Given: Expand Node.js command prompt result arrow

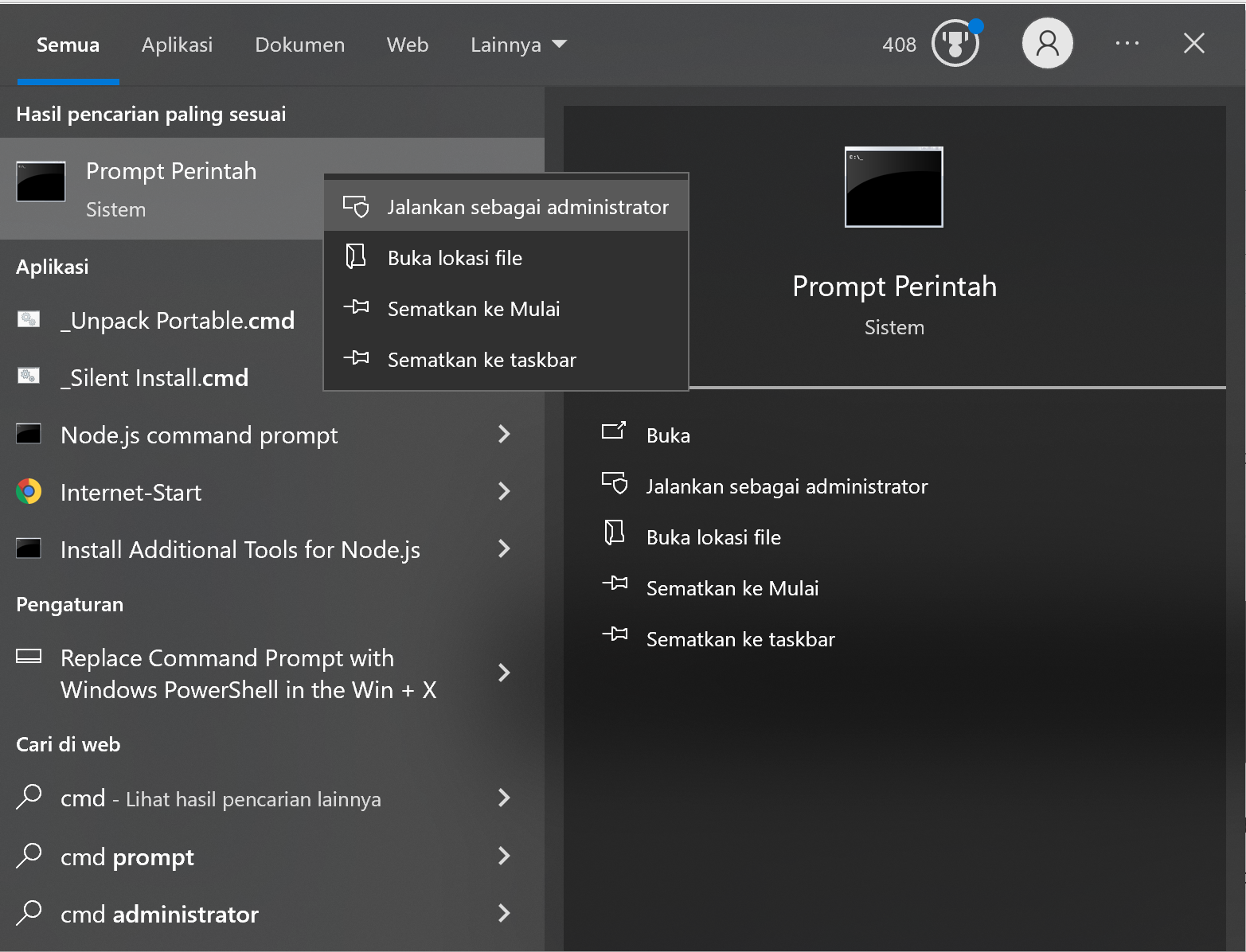Looking at the screenshot, I should (504, 434).
